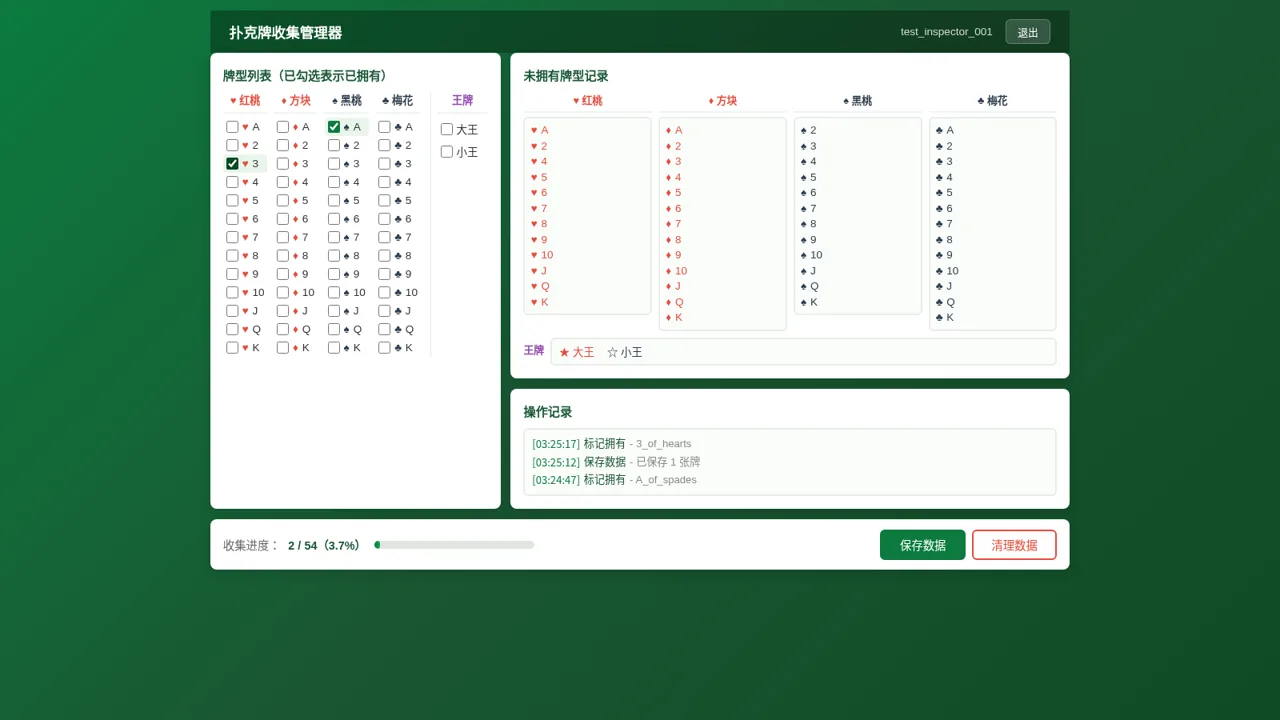The height and width of the screenshot is (720, 1280).
Task: Click 黑桃 header in unowned records
Action: 858,101
